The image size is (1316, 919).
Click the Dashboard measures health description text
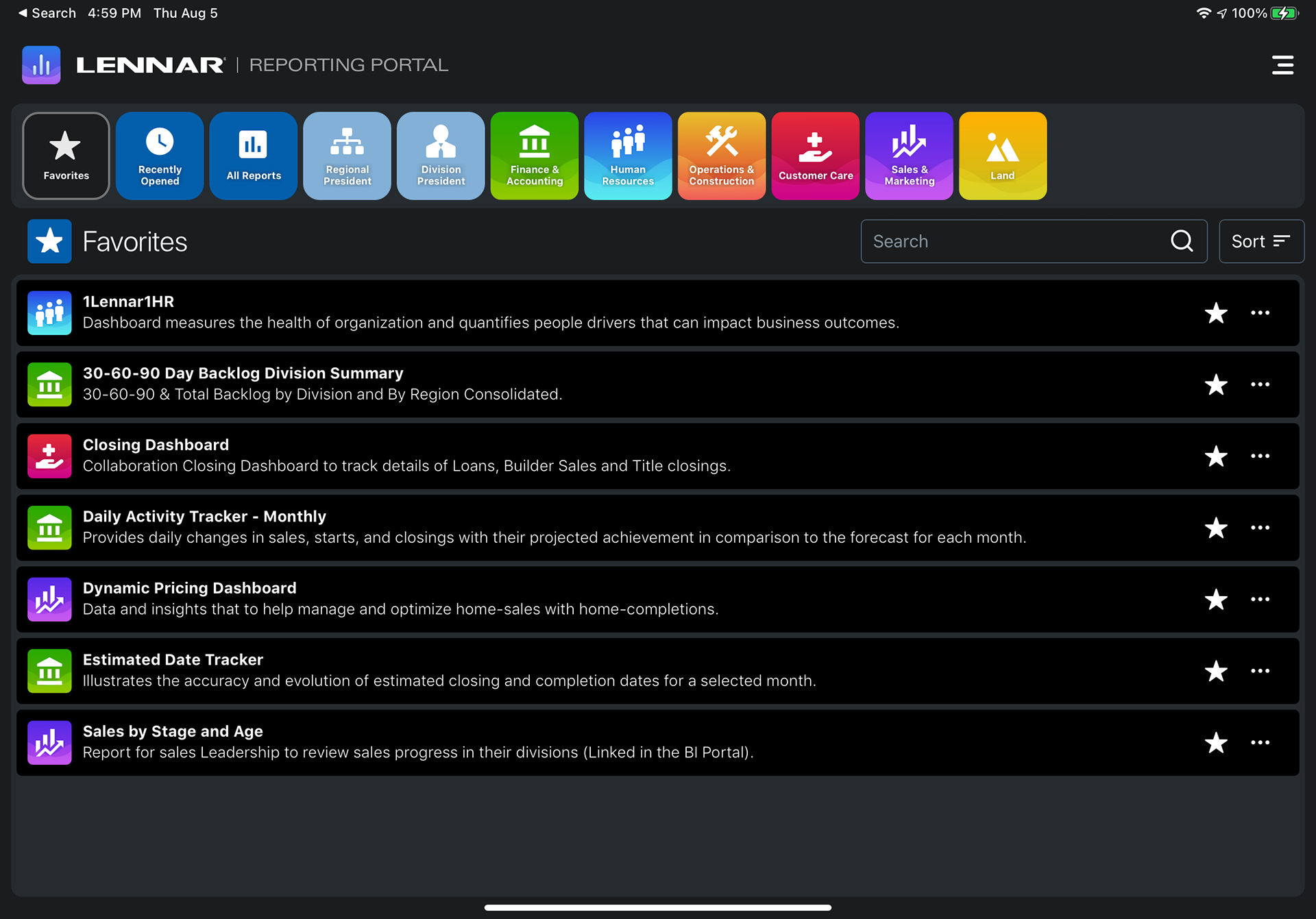click(491, 323)
